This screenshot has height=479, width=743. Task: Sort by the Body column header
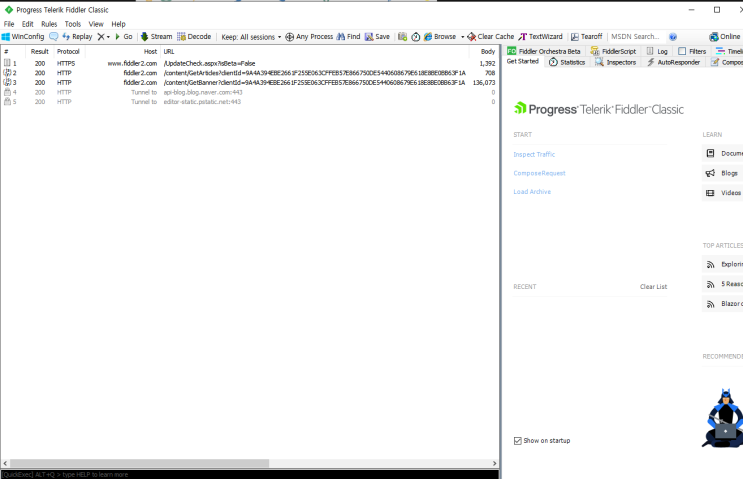(483, 51)
